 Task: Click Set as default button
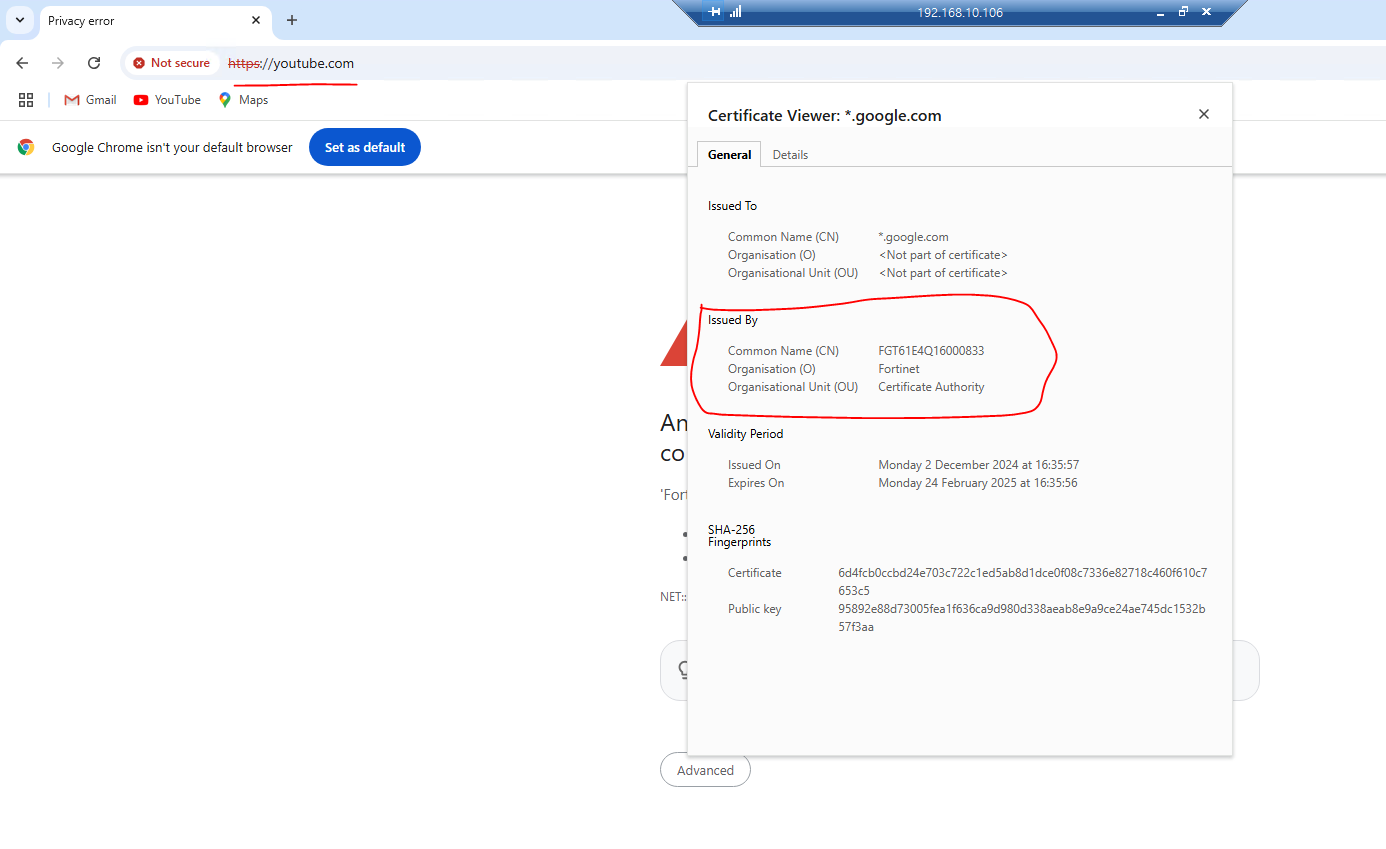tap(365, 147)
